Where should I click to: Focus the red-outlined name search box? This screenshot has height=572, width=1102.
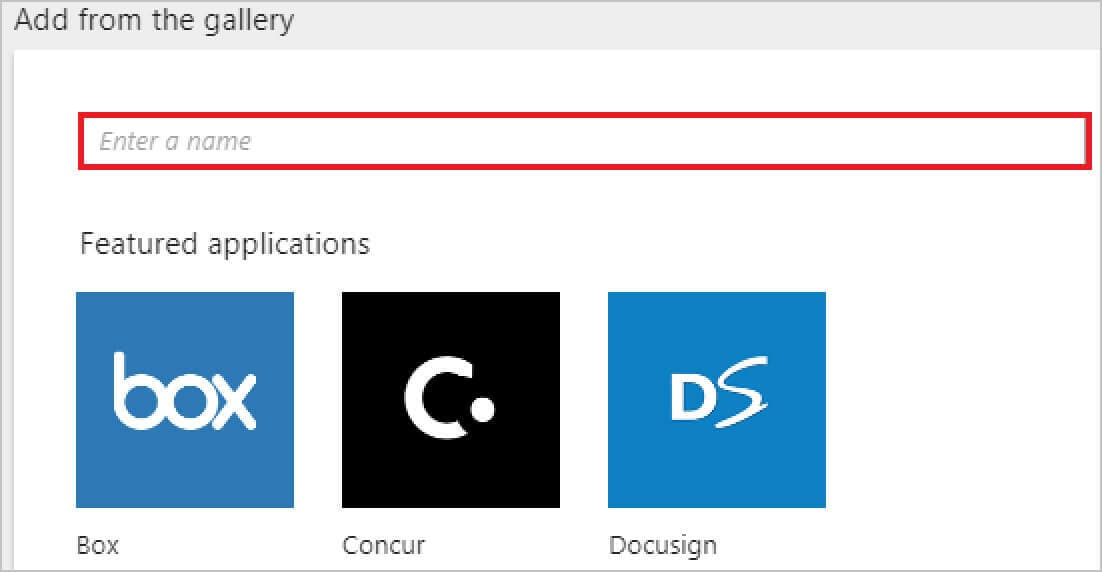583,141
